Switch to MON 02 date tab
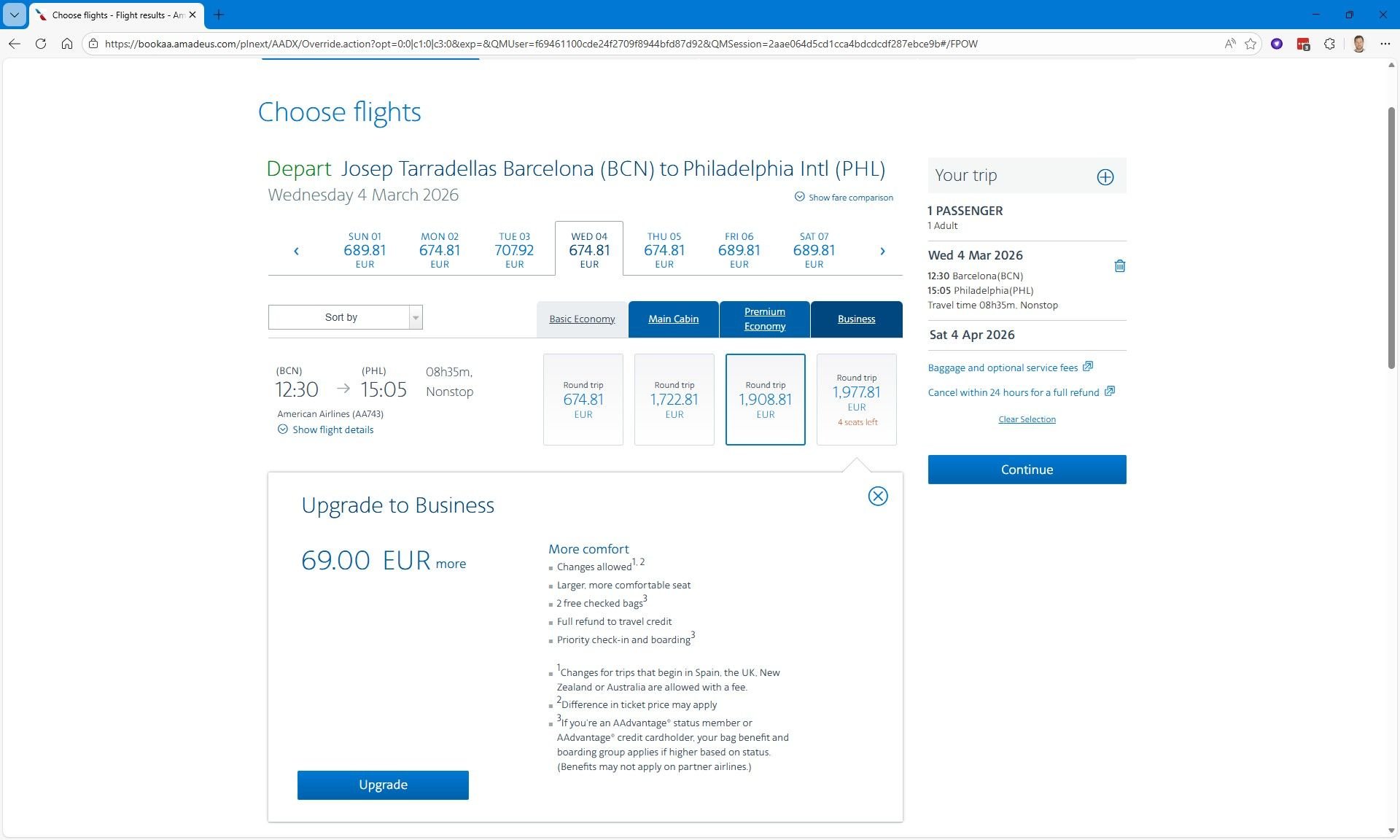 click(439, 250)
